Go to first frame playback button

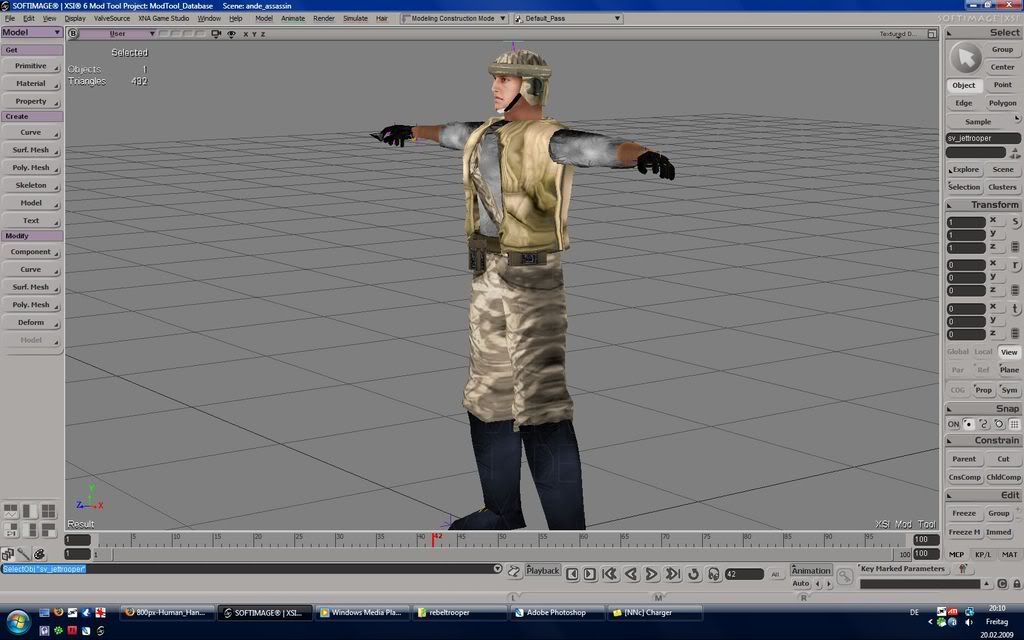610,574
